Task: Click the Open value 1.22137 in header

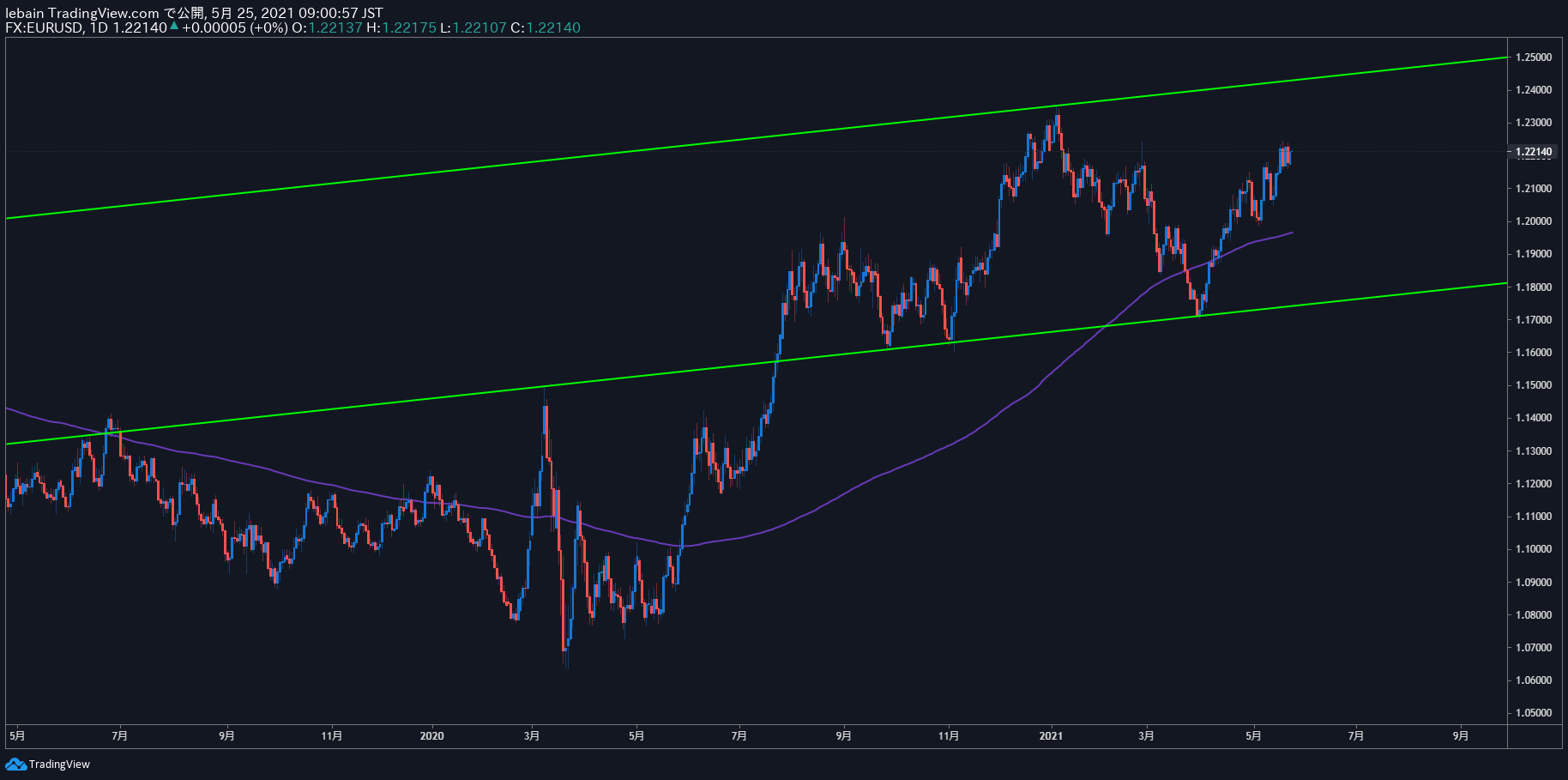Action: 335,27
